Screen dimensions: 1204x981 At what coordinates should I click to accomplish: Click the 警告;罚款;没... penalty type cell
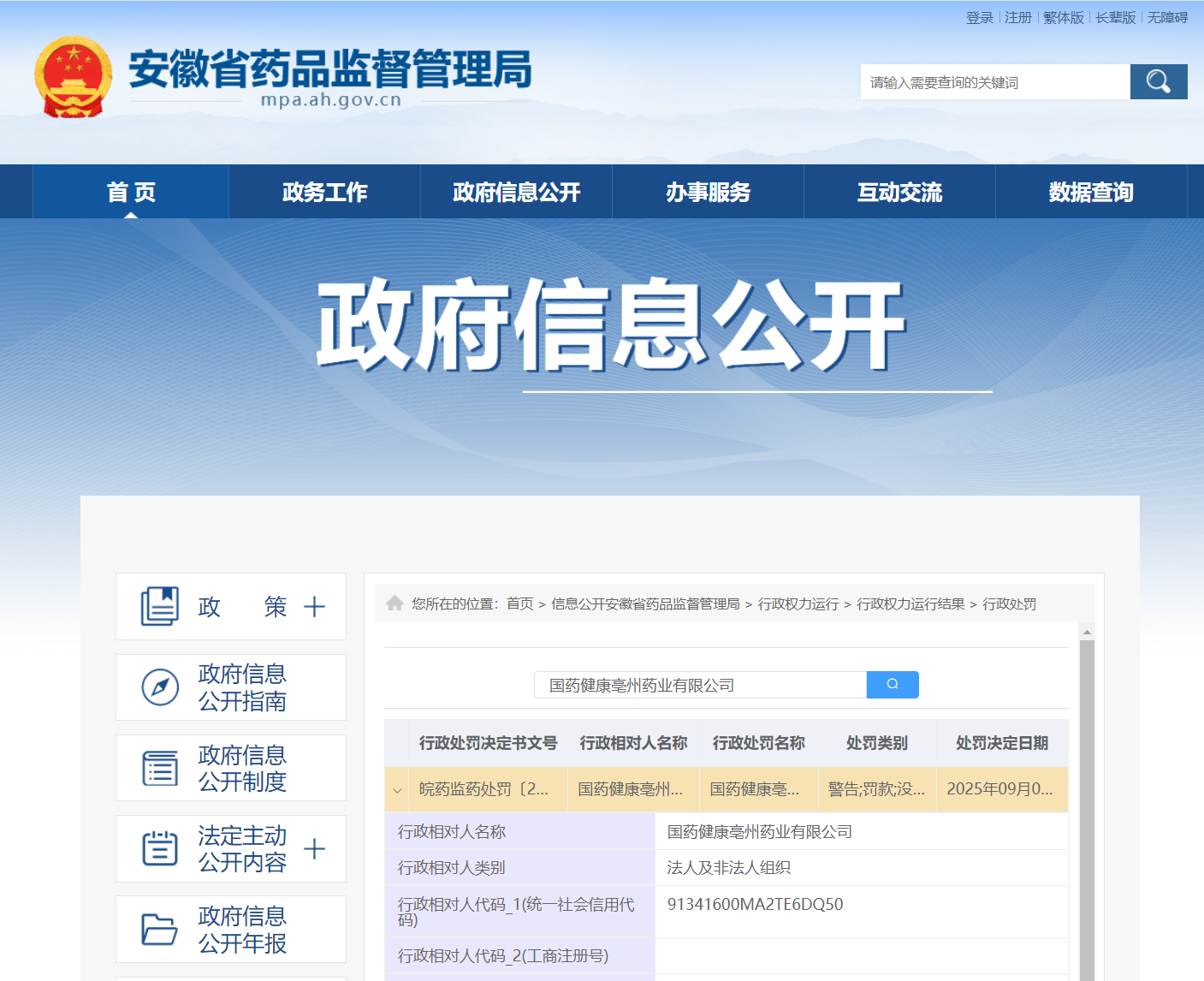(877, 789)
